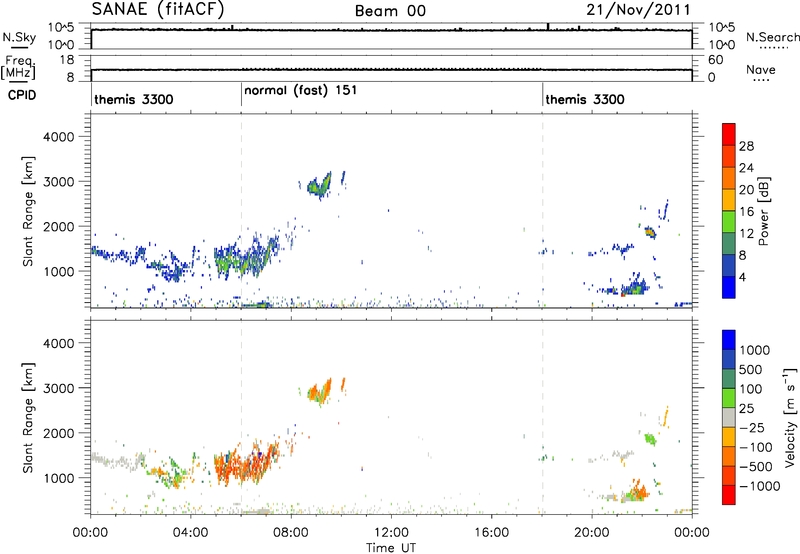
Task: Click the -25 value on velocity colorbar
Action: click(752, 428)
